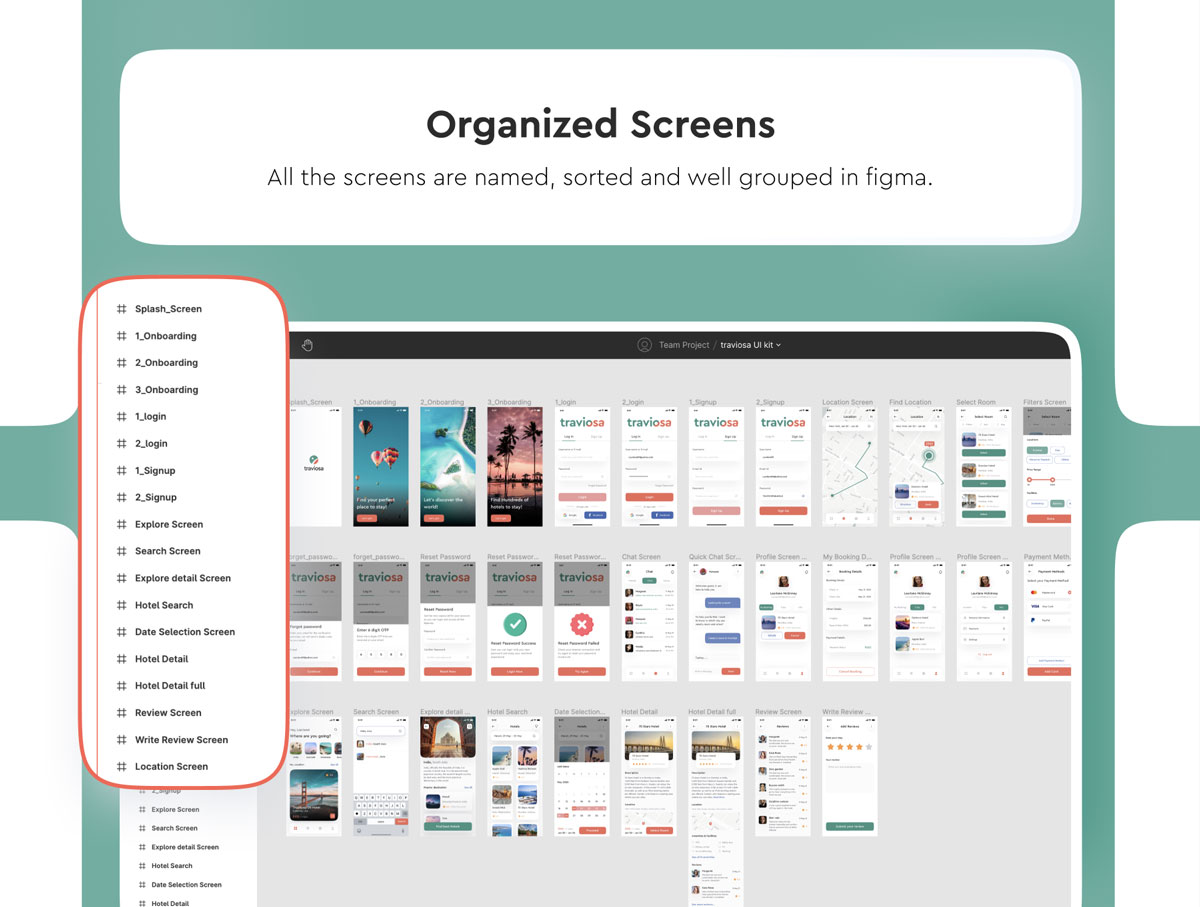Click the Write Review label above canvas frame
Image resolution: width=1200 pixels, height=907 pixels.
coord(844,712)
